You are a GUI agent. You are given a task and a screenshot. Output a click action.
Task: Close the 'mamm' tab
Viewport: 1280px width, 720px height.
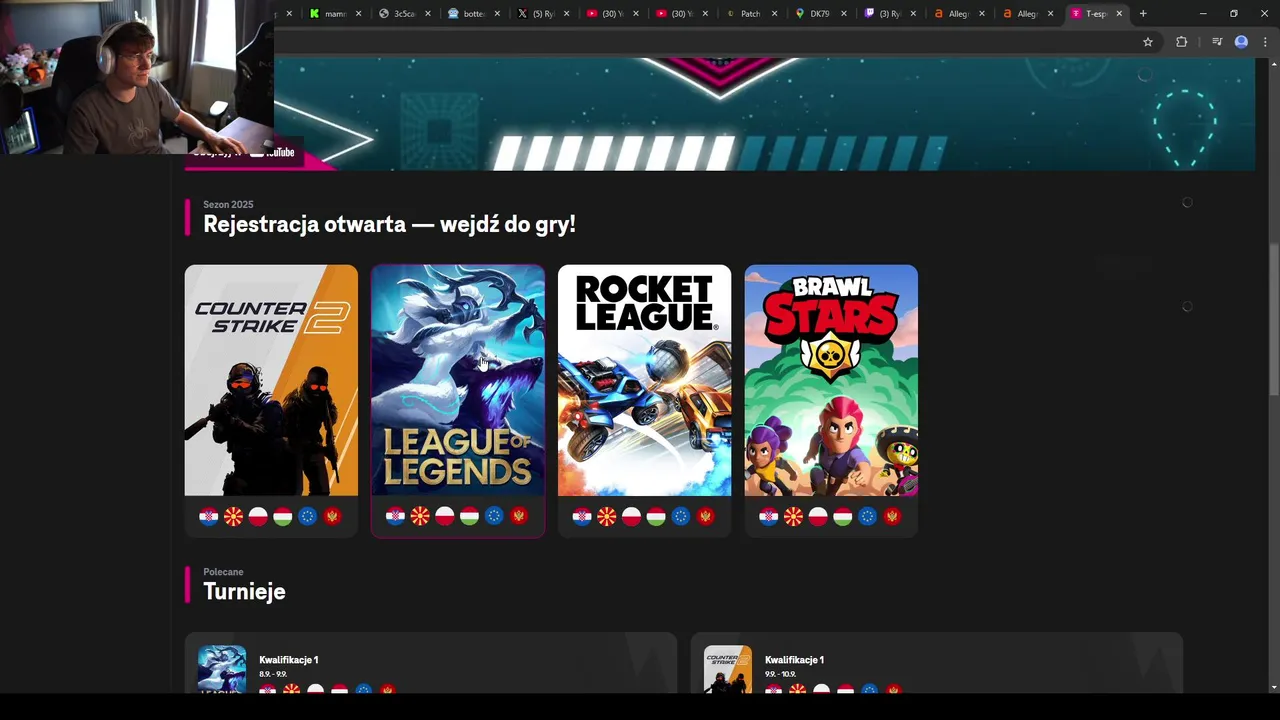359,14
